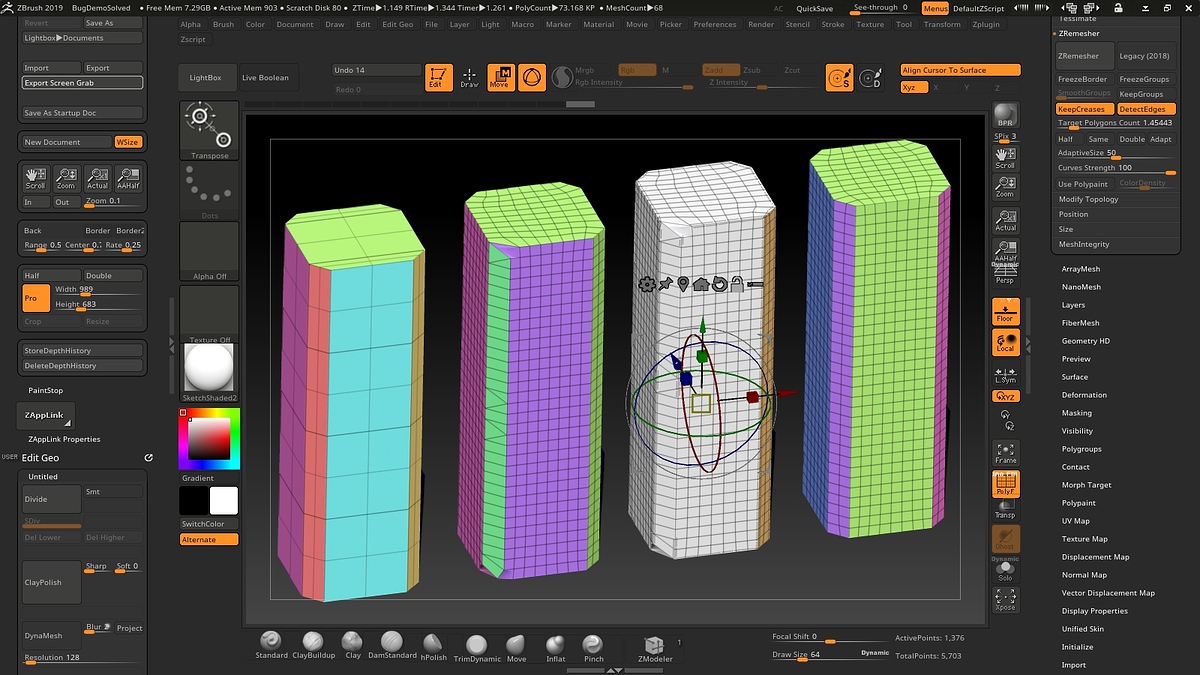Click the Frame mesh icon
Image resolution: width=1200 pixels, height=675 pixels.
tap(1006, 452)
